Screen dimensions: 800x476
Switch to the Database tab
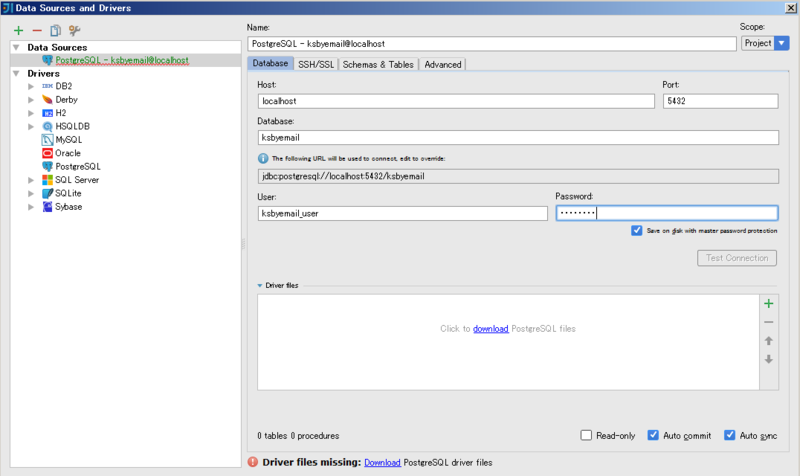270,63
